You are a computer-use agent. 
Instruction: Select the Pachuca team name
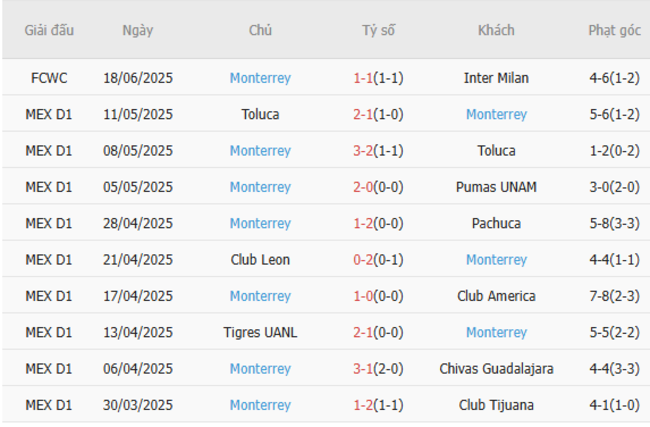[496, 223]
